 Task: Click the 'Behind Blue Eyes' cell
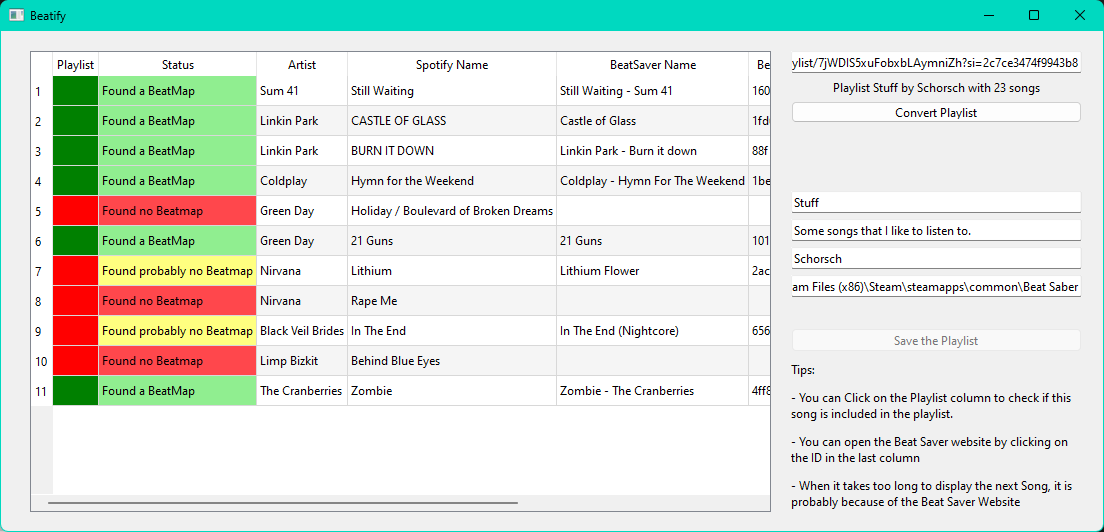tap(452, 360)
